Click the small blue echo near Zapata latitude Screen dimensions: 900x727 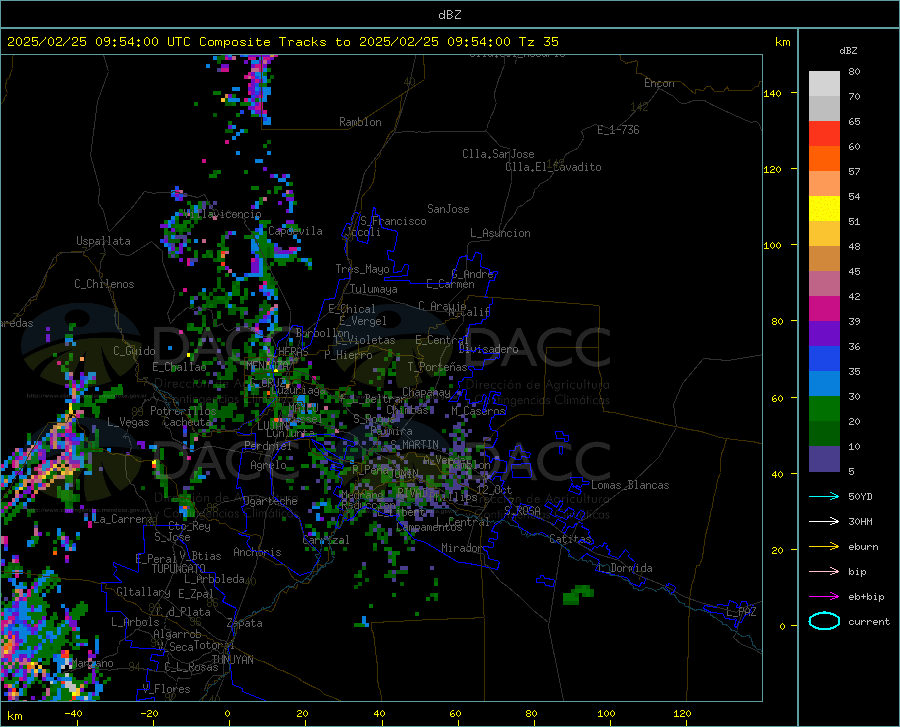[x=362, y=622]
